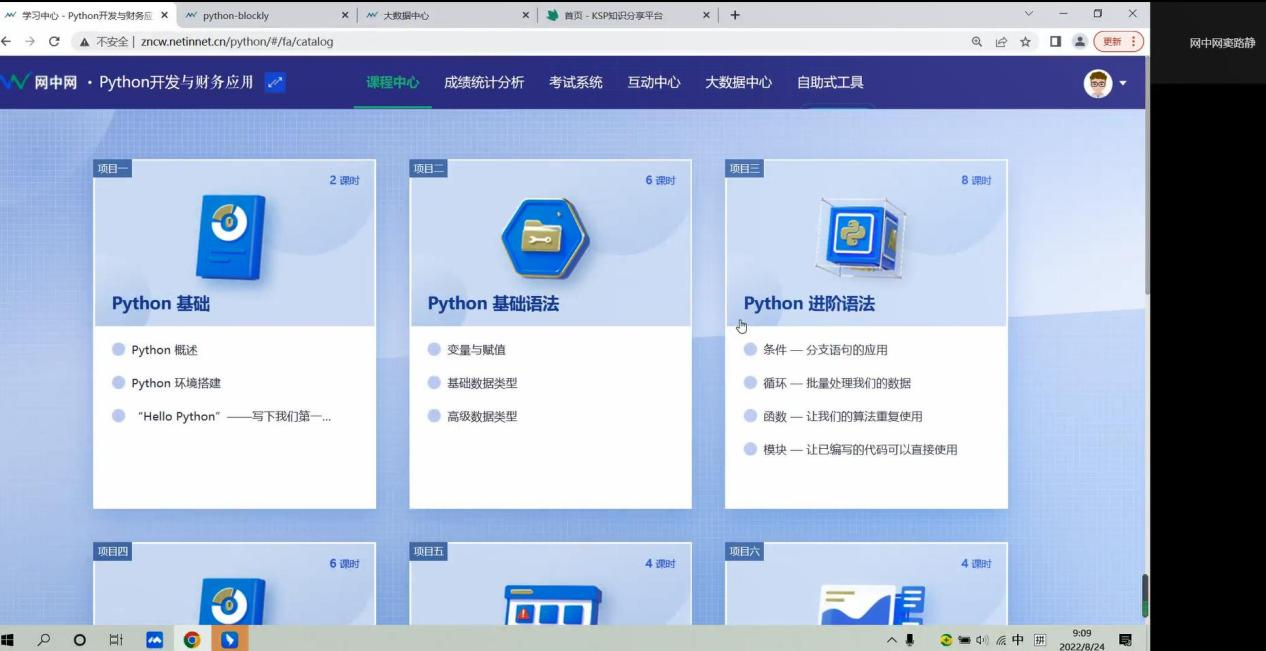Image resolution: width=1266 pixels, height=651 pixels.
Task: Open the 高级数据类型 lesson
Action: 482,416
